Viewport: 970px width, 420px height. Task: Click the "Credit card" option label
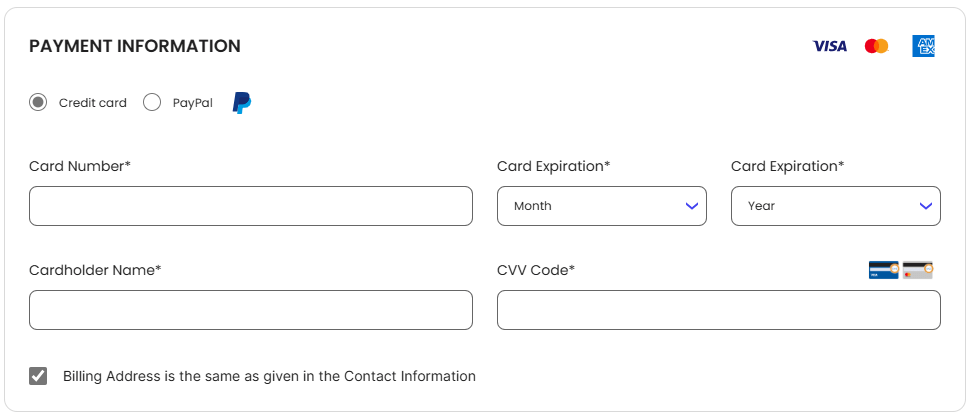(93, 103)
